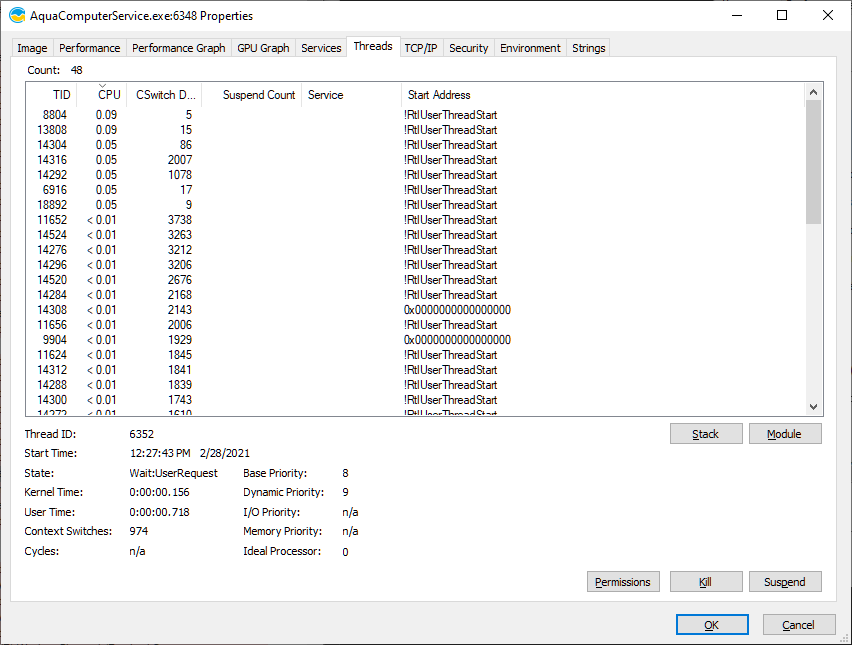852x645 pixels.
Task: Click the Kill button
Action: [x=706, y=582]
